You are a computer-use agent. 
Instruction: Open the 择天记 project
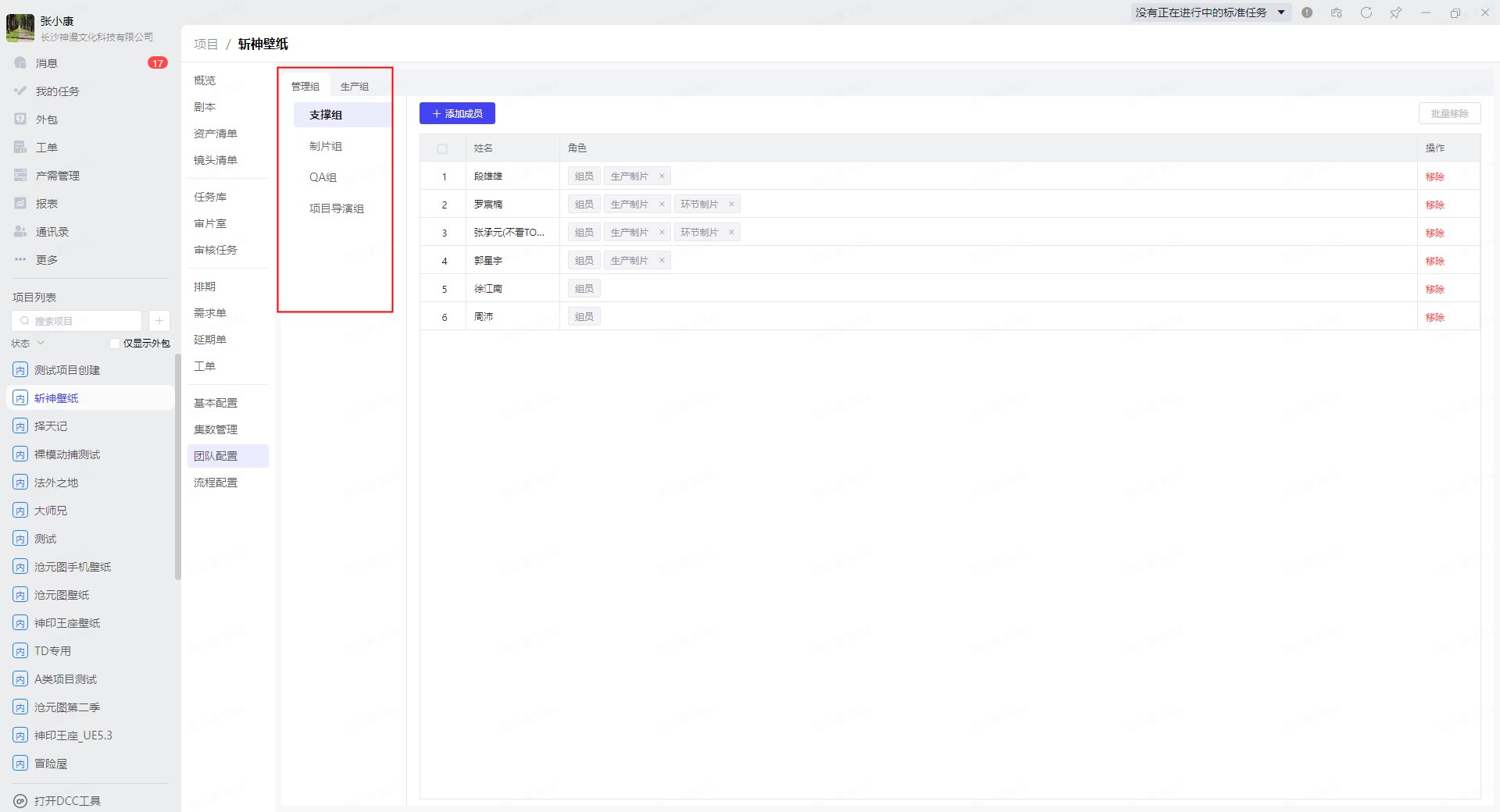[x=51, y=426]
